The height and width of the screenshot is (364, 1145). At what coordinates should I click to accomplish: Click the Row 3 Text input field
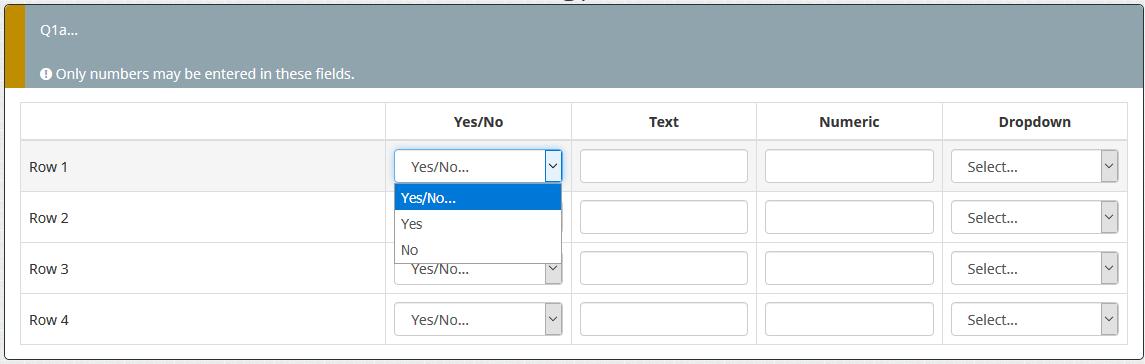(664, 268)
